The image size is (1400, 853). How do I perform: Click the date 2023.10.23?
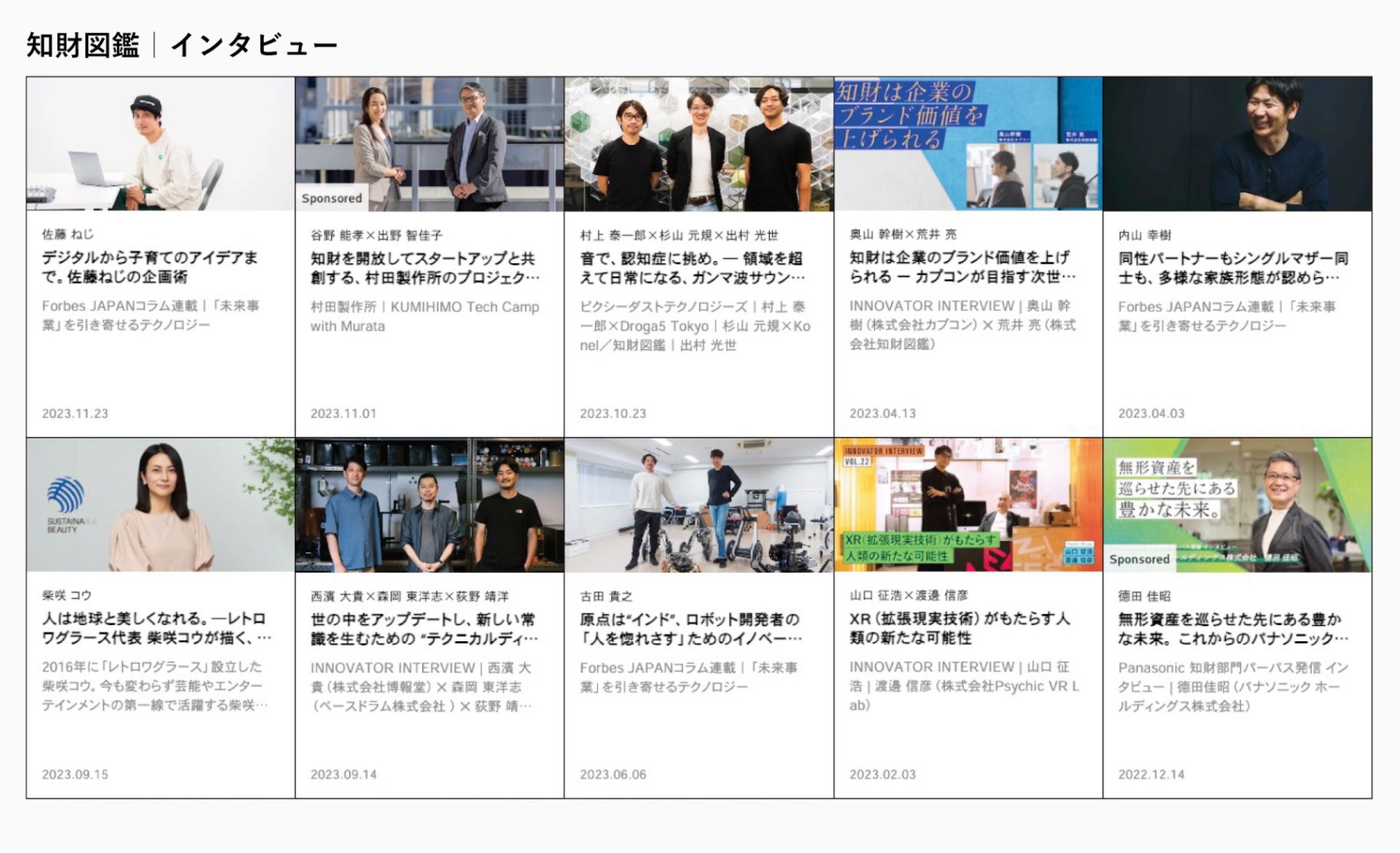coord(613,413)
